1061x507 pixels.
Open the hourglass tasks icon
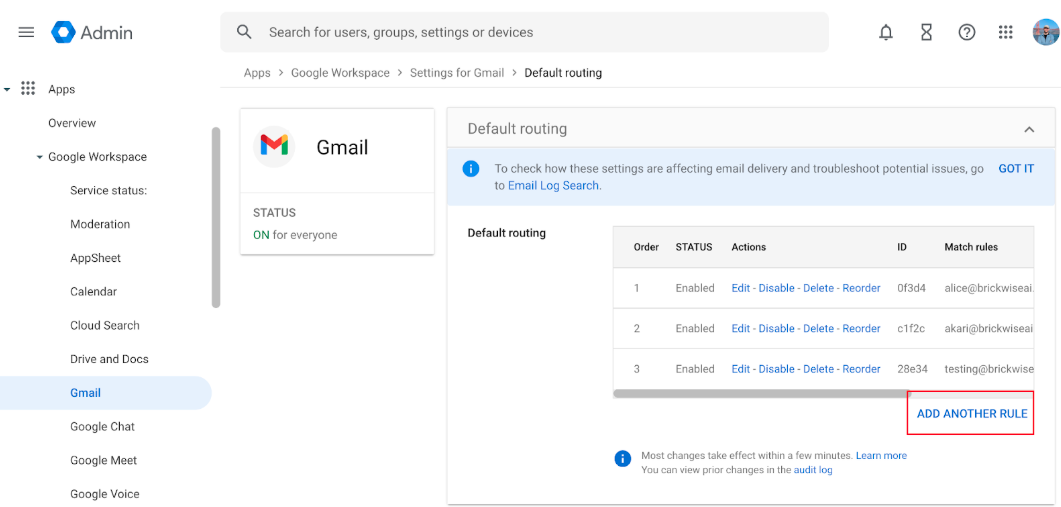click(x=926, y=32)
